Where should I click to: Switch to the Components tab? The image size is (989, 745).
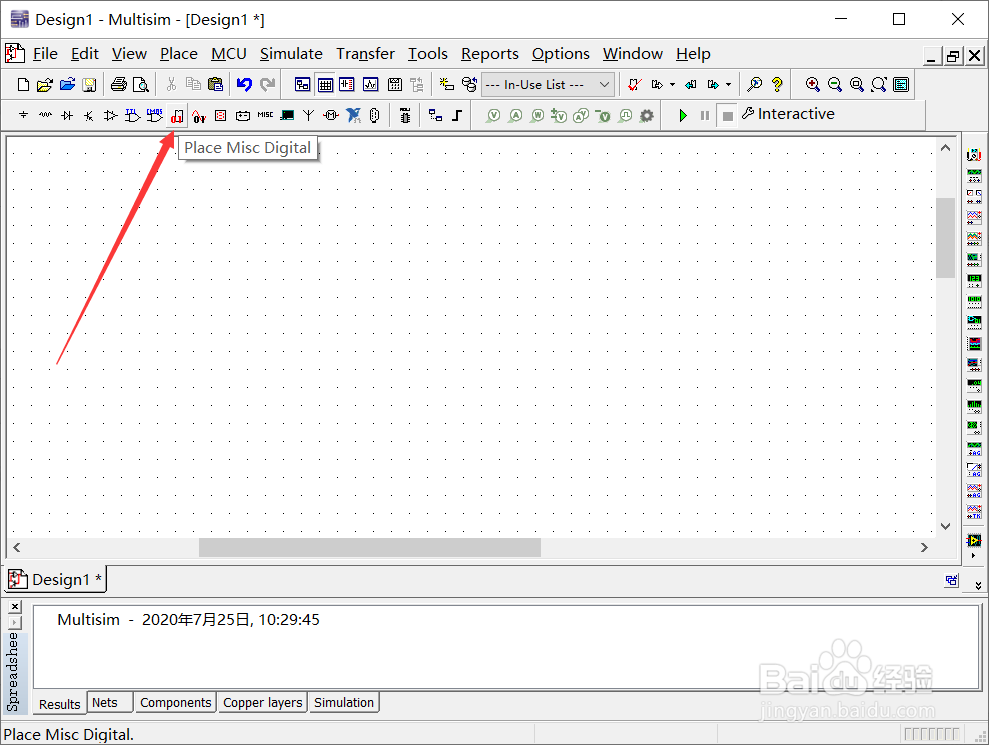point(175,703)
